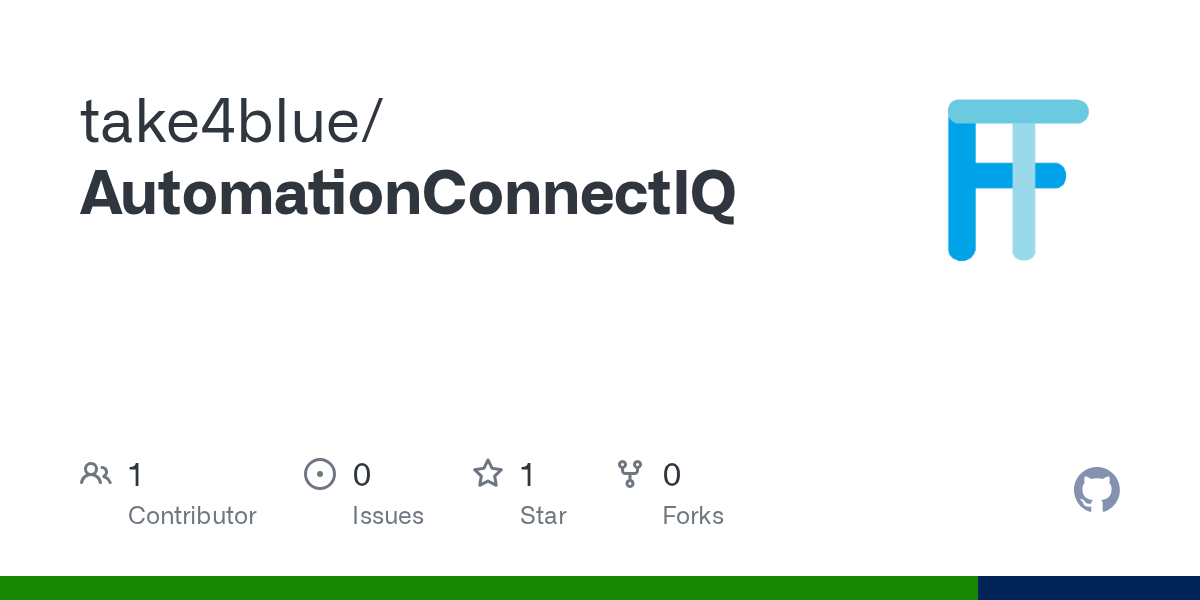Viewport: 1200px width, 600px height.
Task: Click the green language bar segment
Action: point(488,588)
